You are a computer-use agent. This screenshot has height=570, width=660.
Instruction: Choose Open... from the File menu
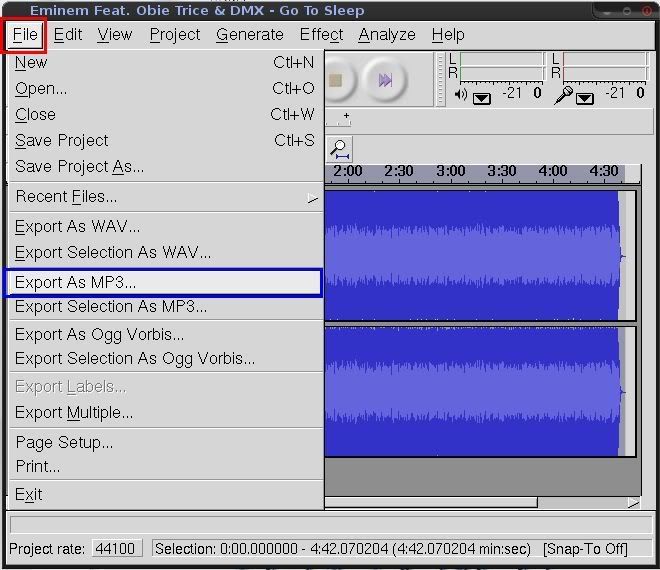click(165, 88)
